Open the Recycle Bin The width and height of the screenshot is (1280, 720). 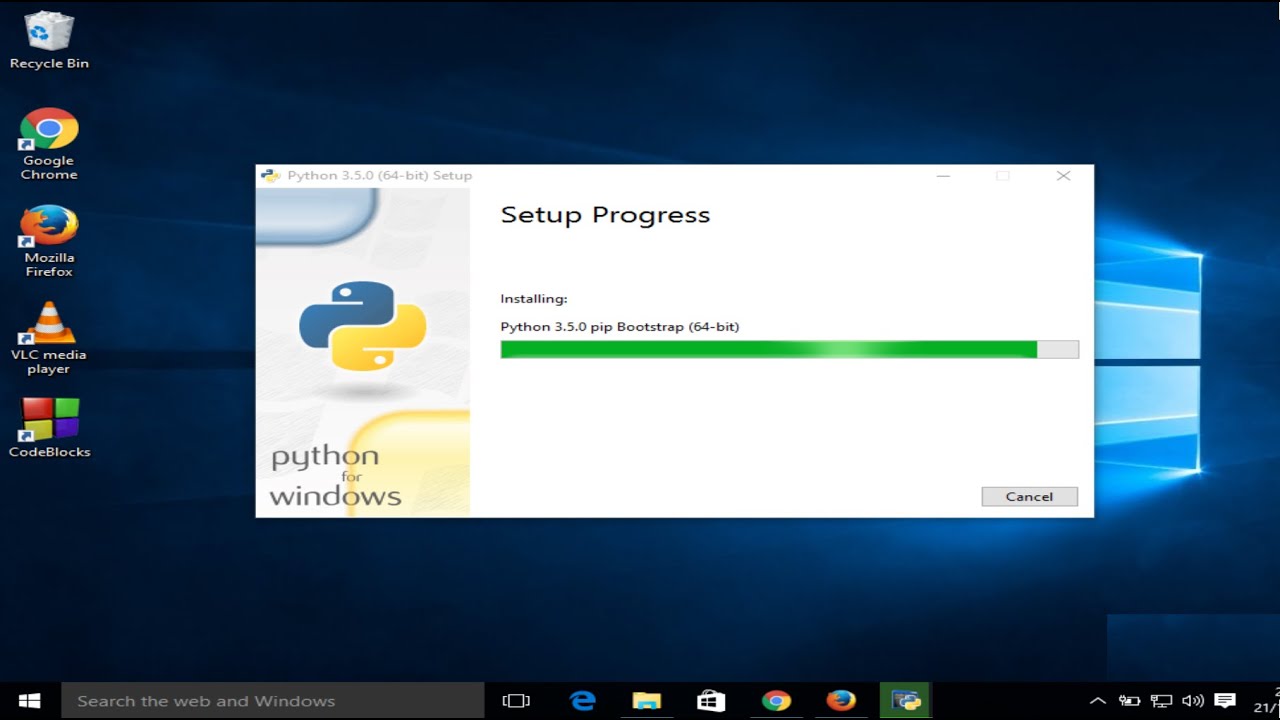coord(47,32)
